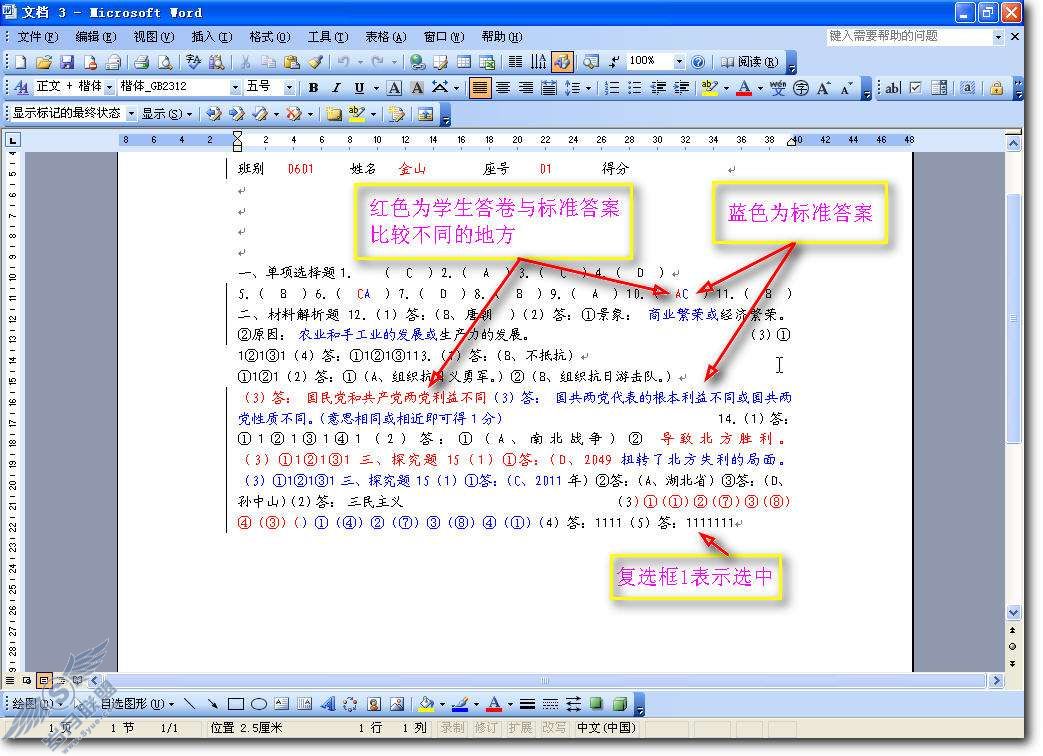Toggle center alignment
The width and height of the screenshot is (1043, 756).
coord(503,87)
